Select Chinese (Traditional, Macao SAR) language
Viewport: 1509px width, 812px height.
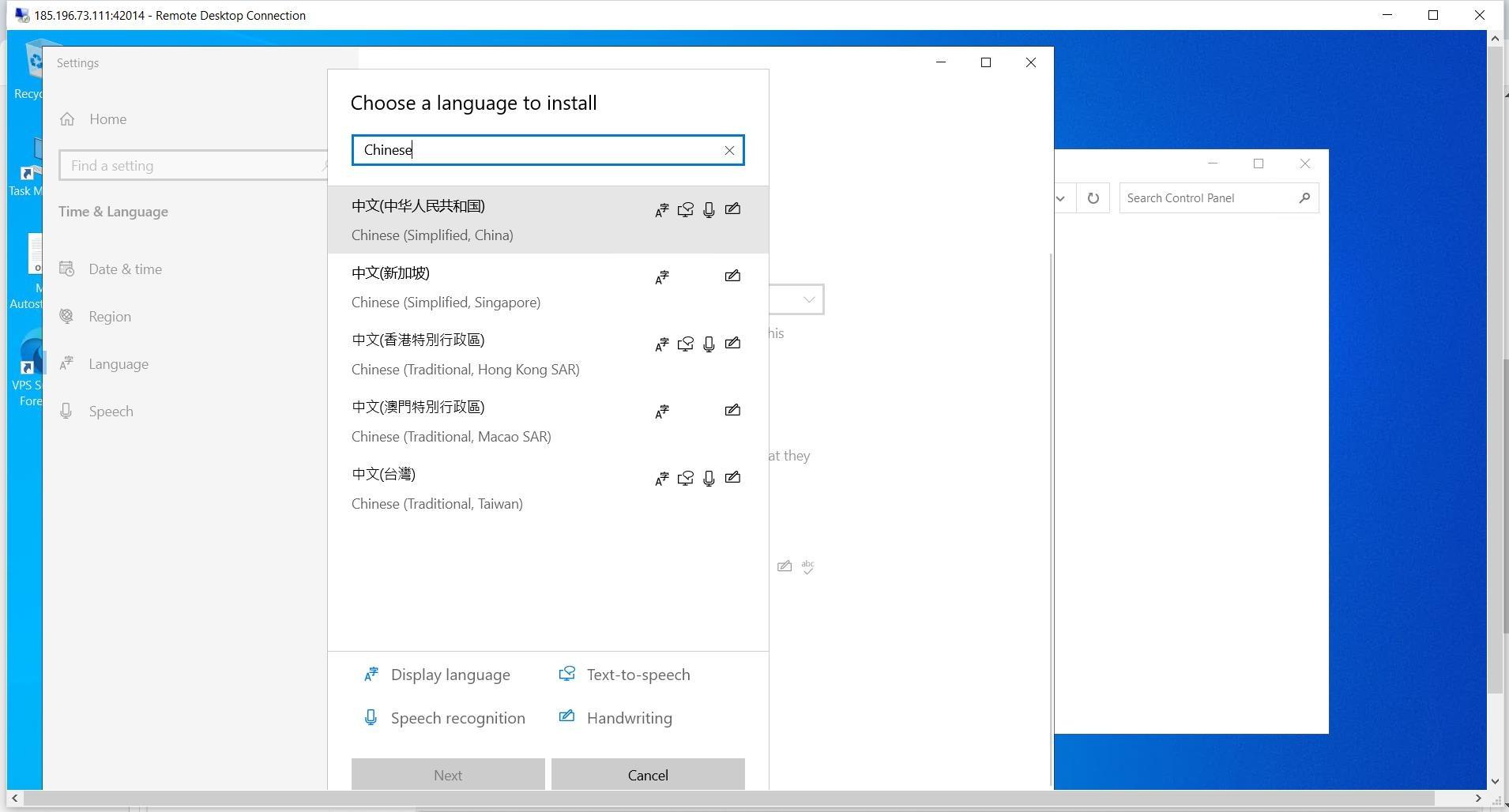548,422
